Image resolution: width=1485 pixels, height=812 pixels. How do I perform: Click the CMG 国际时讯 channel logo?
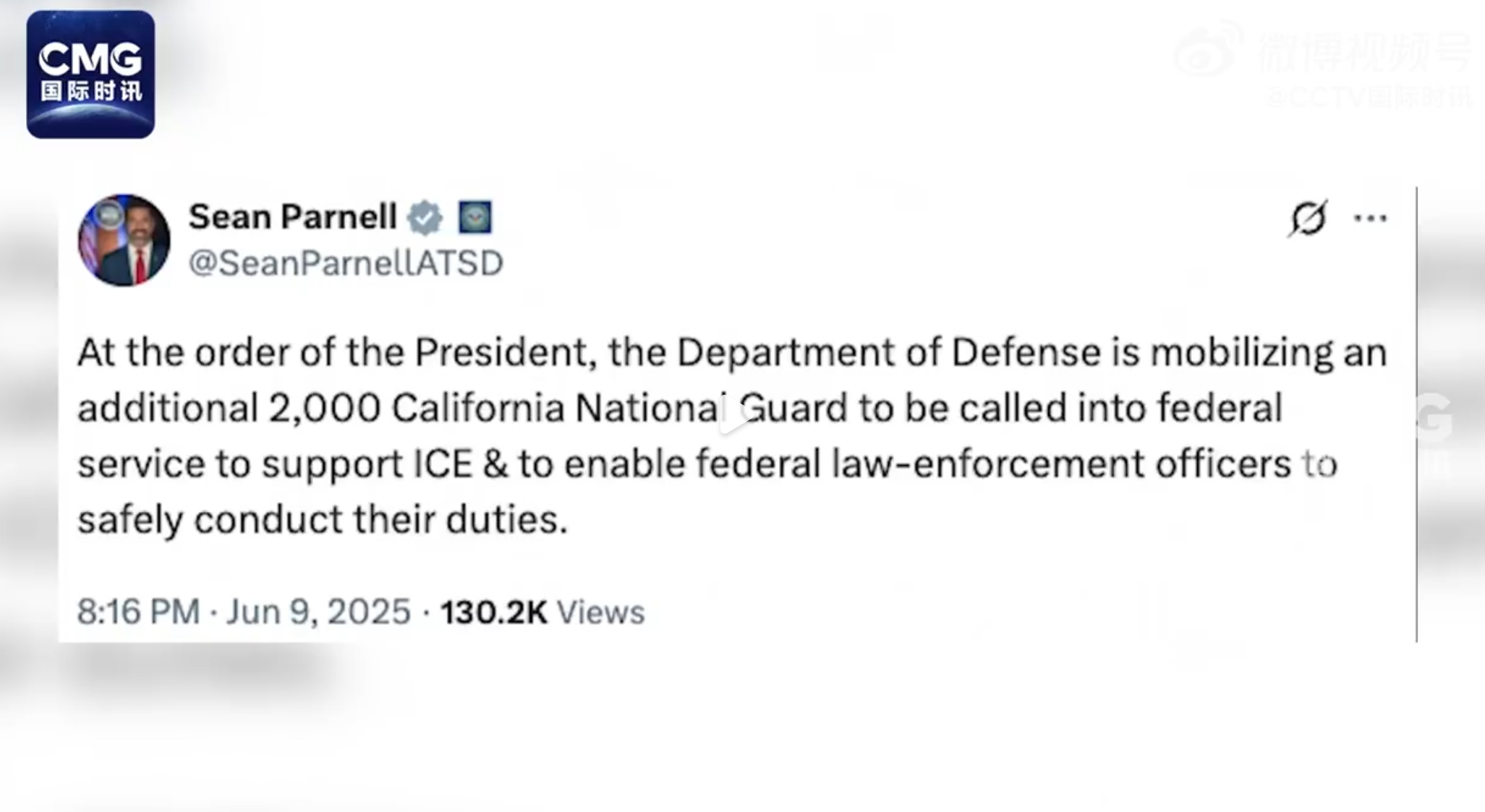click(90, 74)
